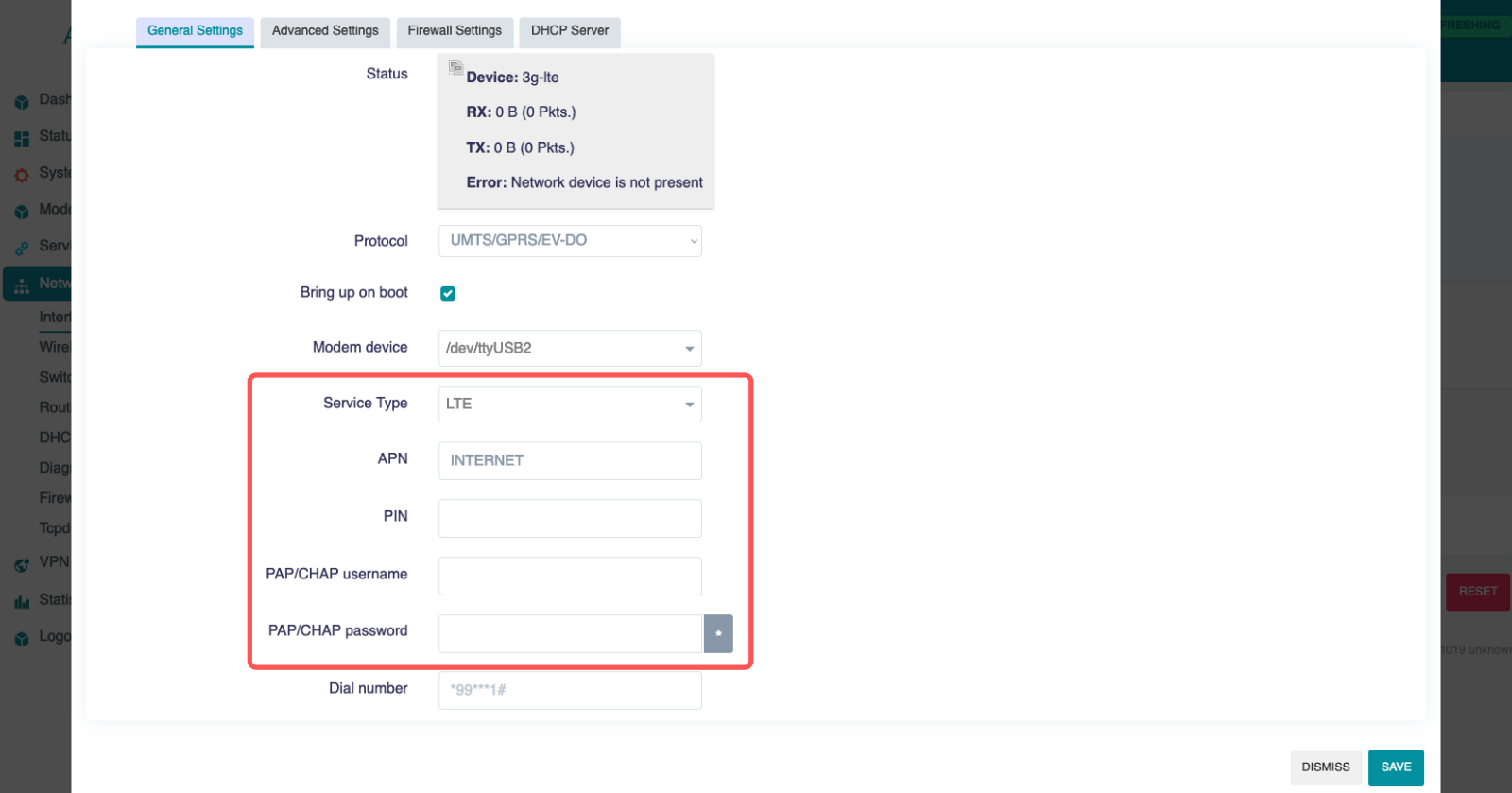Reveal PAP/CHAP password with asterisk button
This screenshot has height=793, width=1512.
click(x=718, y=633)
